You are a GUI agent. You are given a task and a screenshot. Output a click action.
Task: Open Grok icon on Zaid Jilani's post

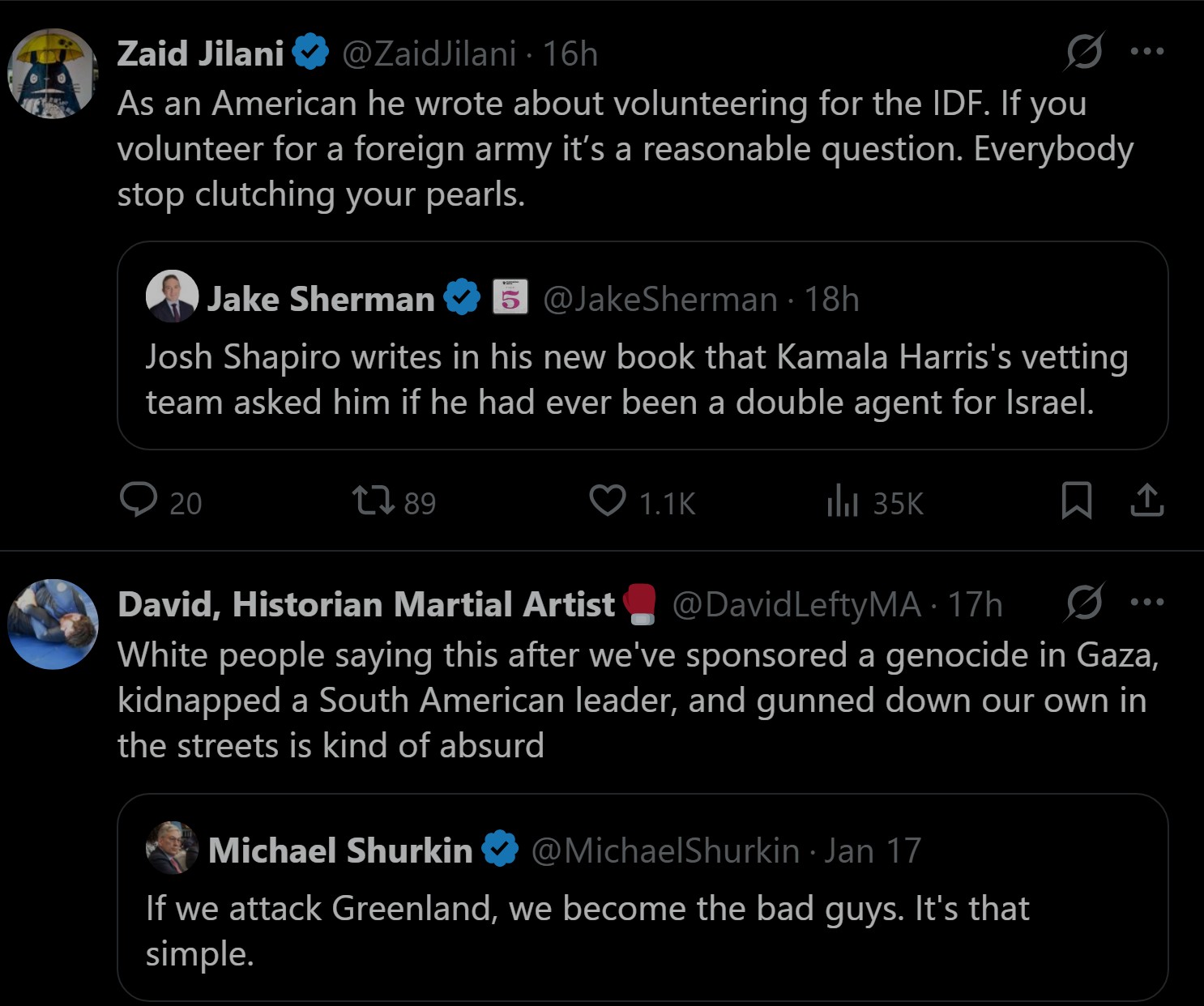pyautogui.click(x=1084, y=52)
